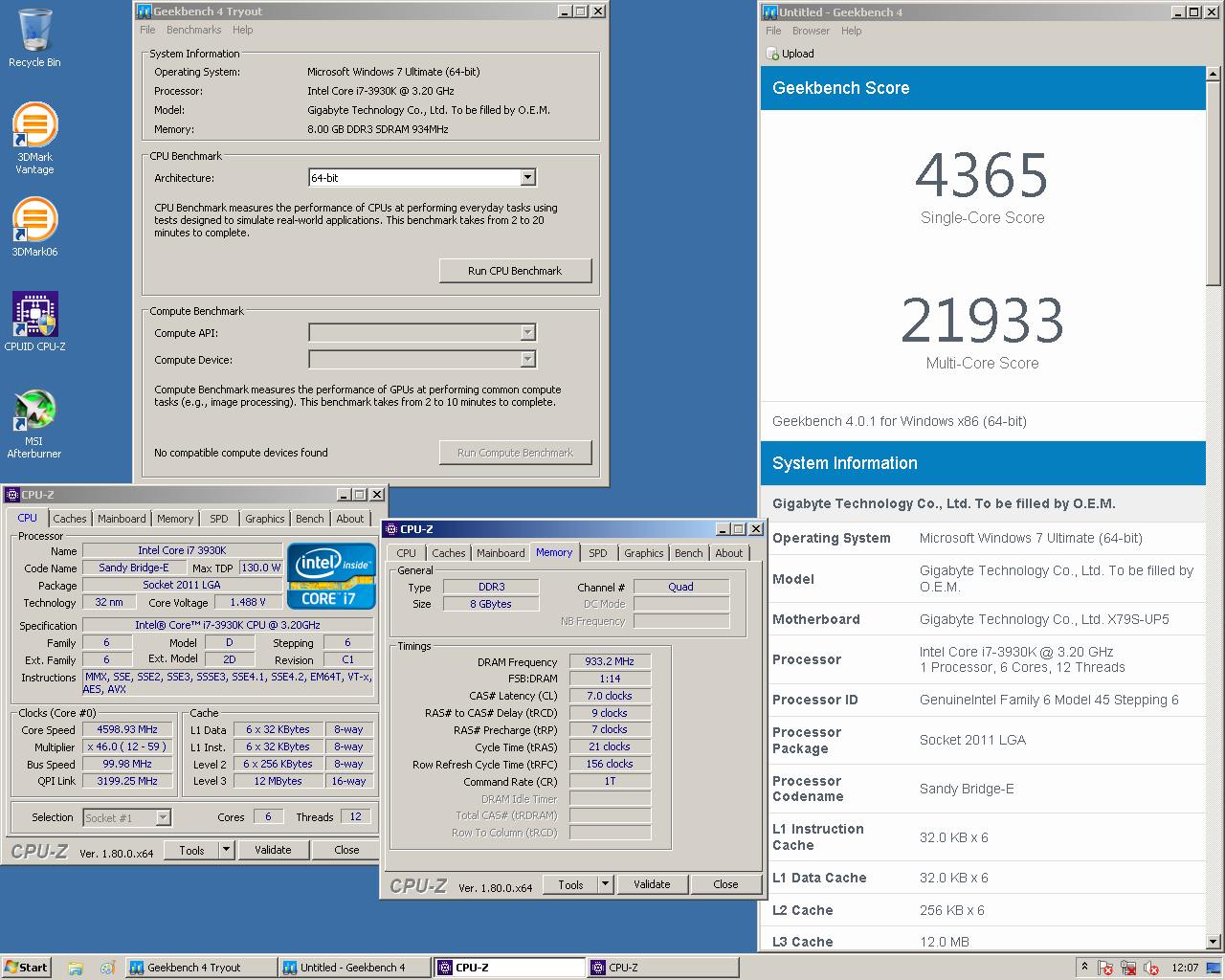
Task: Click the Channel # Quad value
Action: [681, 587]
